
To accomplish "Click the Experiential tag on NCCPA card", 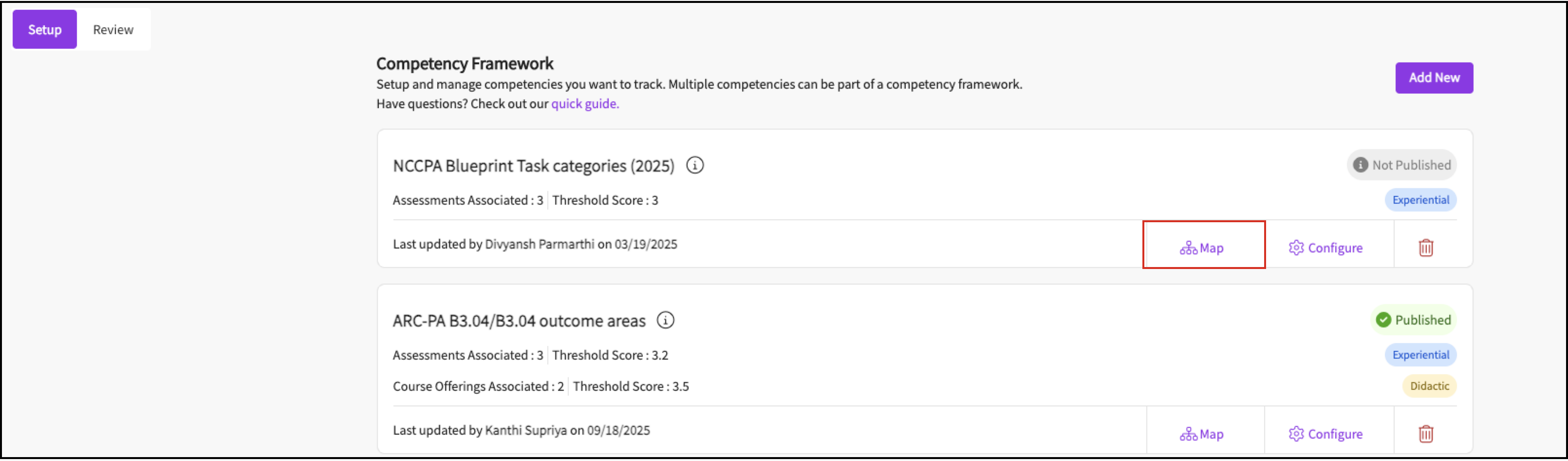I will click(1421, 200).
